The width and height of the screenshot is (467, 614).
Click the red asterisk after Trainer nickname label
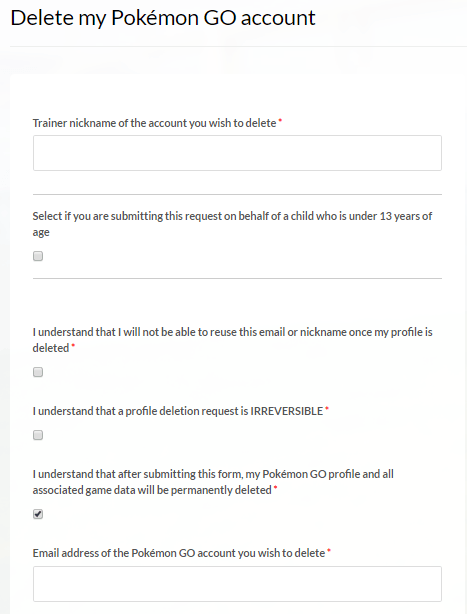click(280, 120)
